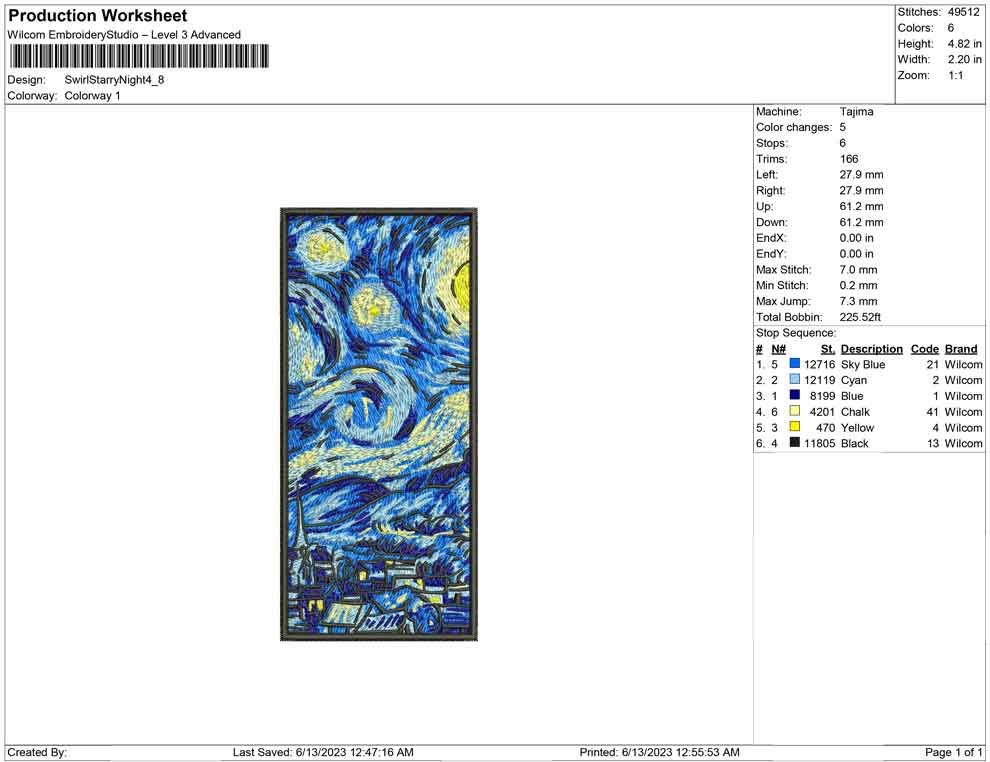Click the Black stitch count 11805
This screenshot has height=762, width=990.
pos(820,443)
